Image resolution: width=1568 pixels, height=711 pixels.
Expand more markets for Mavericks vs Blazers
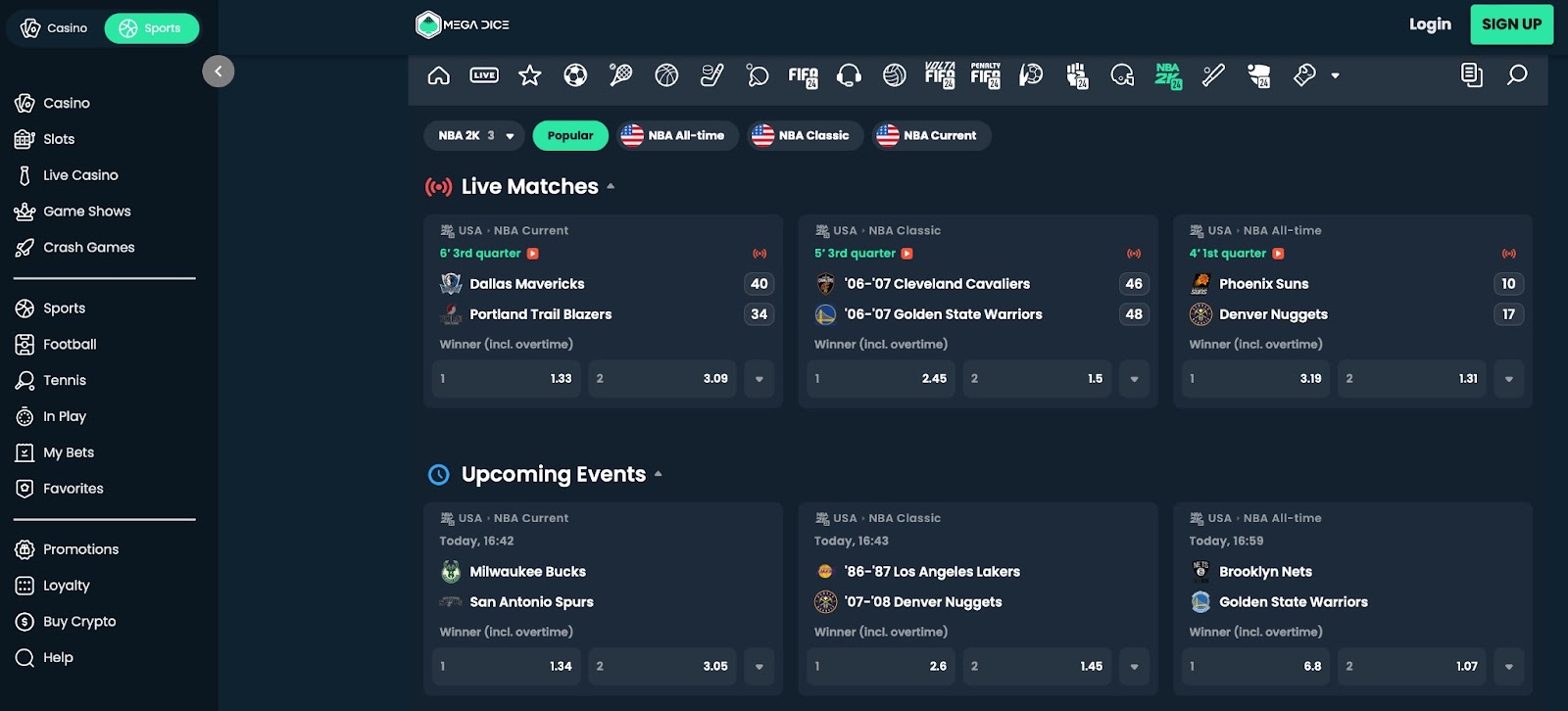[x=759, y=379]
